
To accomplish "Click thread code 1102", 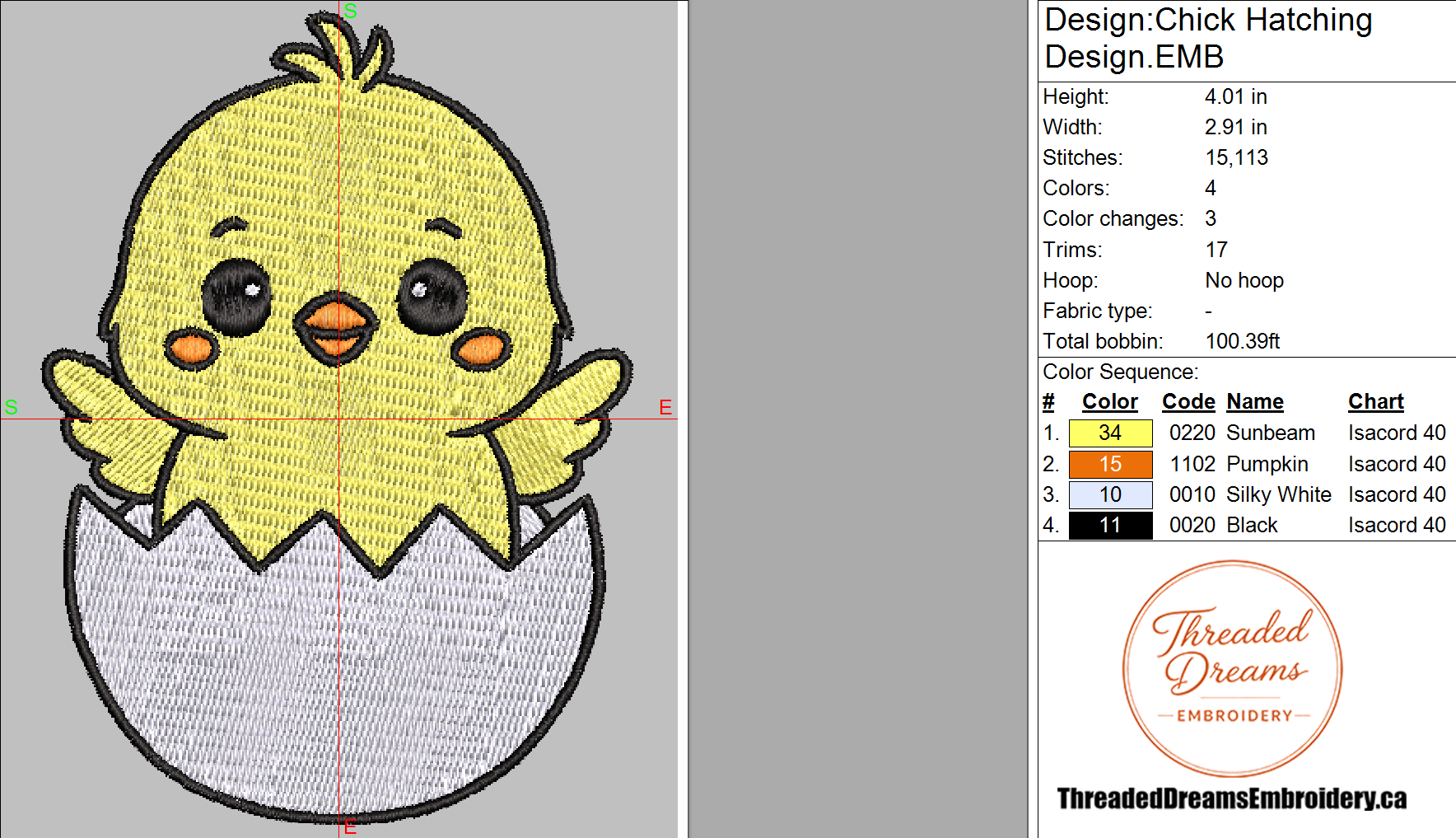I will coord(1192,464).
